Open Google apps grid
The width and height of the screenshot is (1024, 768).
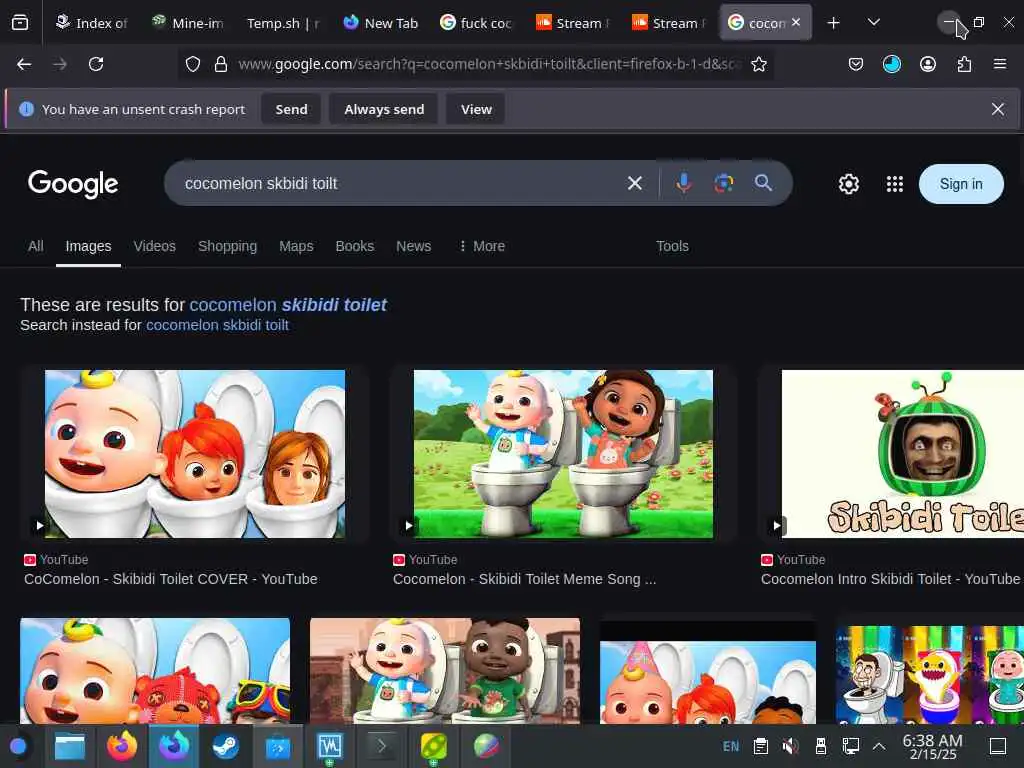pyautogui.click(x=895, y=184)
